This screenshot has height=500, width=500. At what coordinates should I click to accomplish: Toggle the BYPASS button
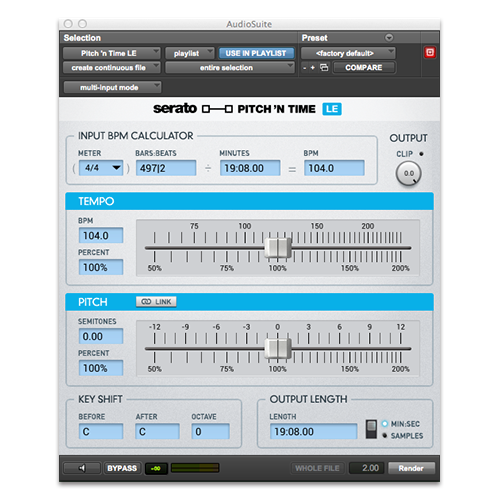pyautogui.click(x=122, y=468)
